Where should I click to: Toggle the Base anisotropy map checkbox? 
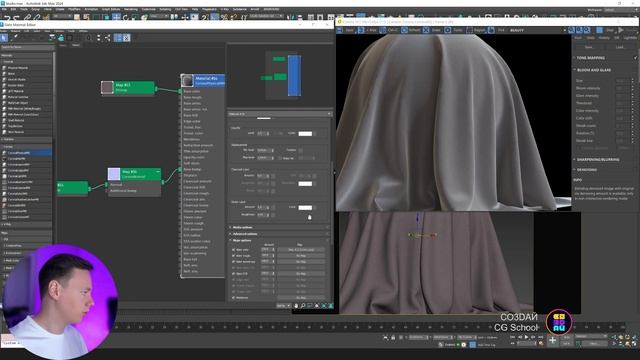(x=233, y=262)
